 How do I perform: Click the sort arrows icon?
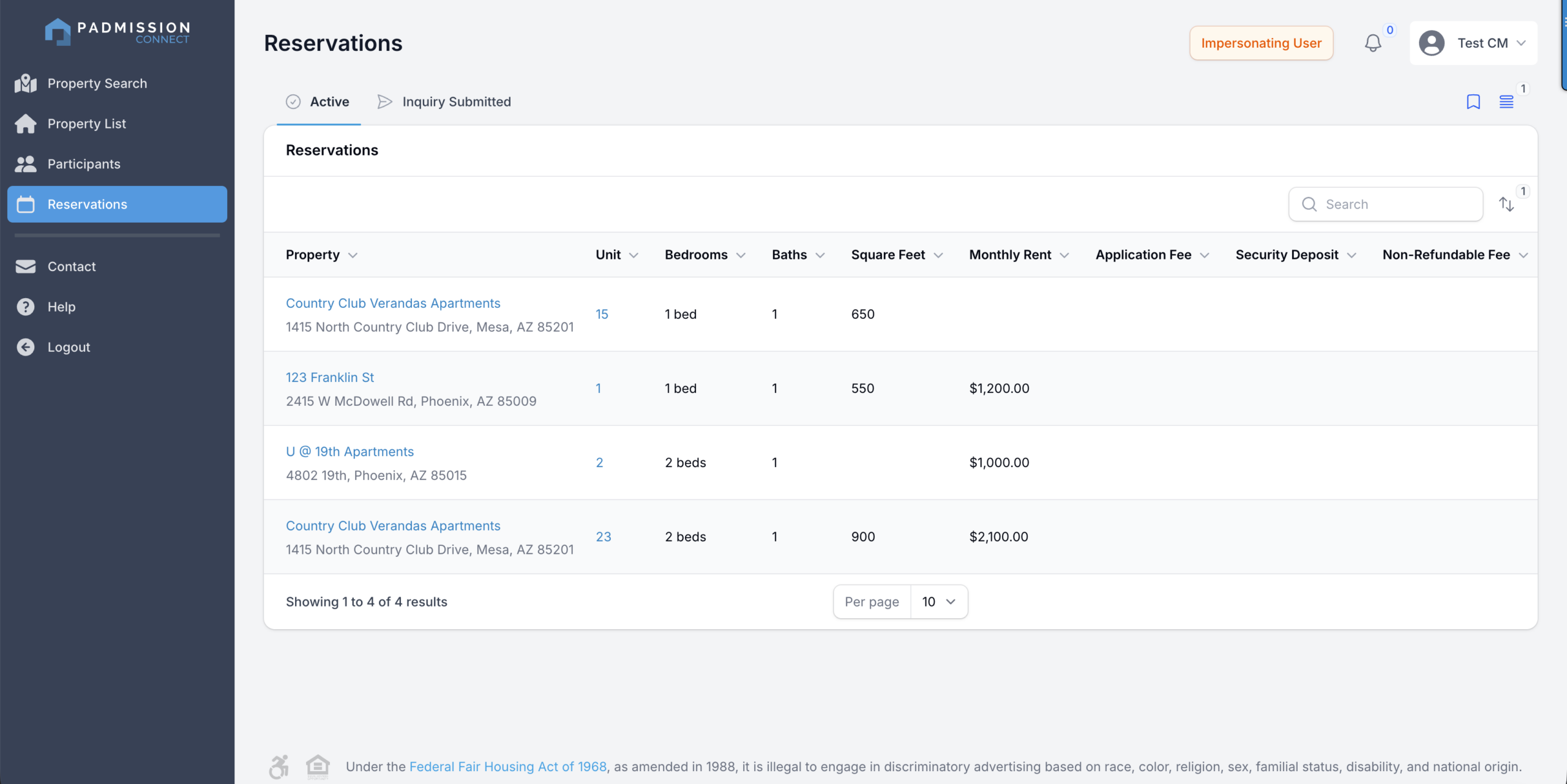[1506, 204]
